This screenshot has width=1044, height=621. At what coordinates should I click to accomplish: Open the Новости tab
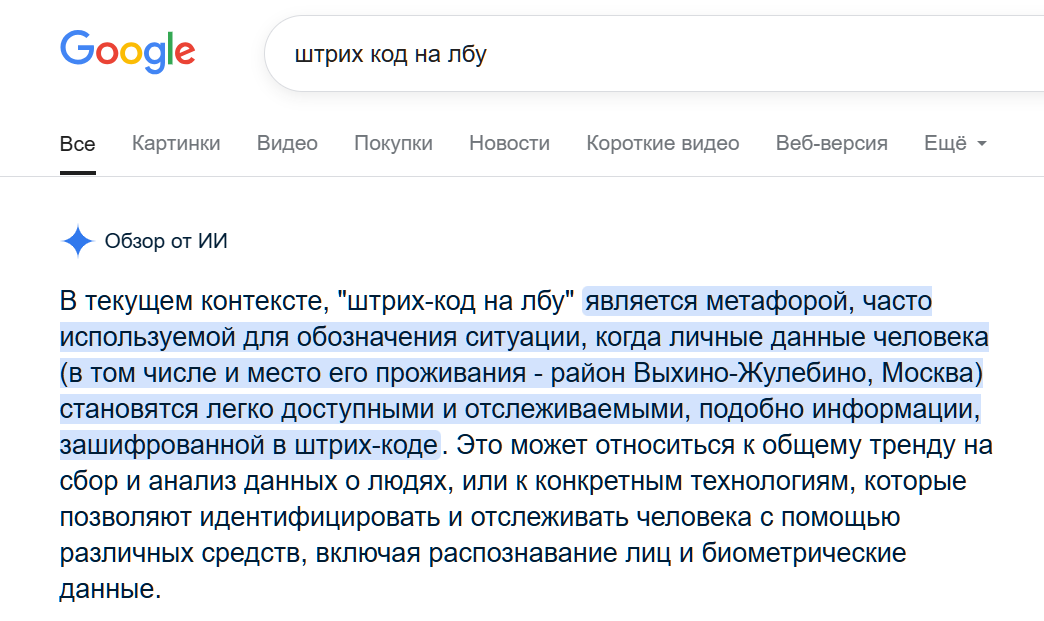509,143
